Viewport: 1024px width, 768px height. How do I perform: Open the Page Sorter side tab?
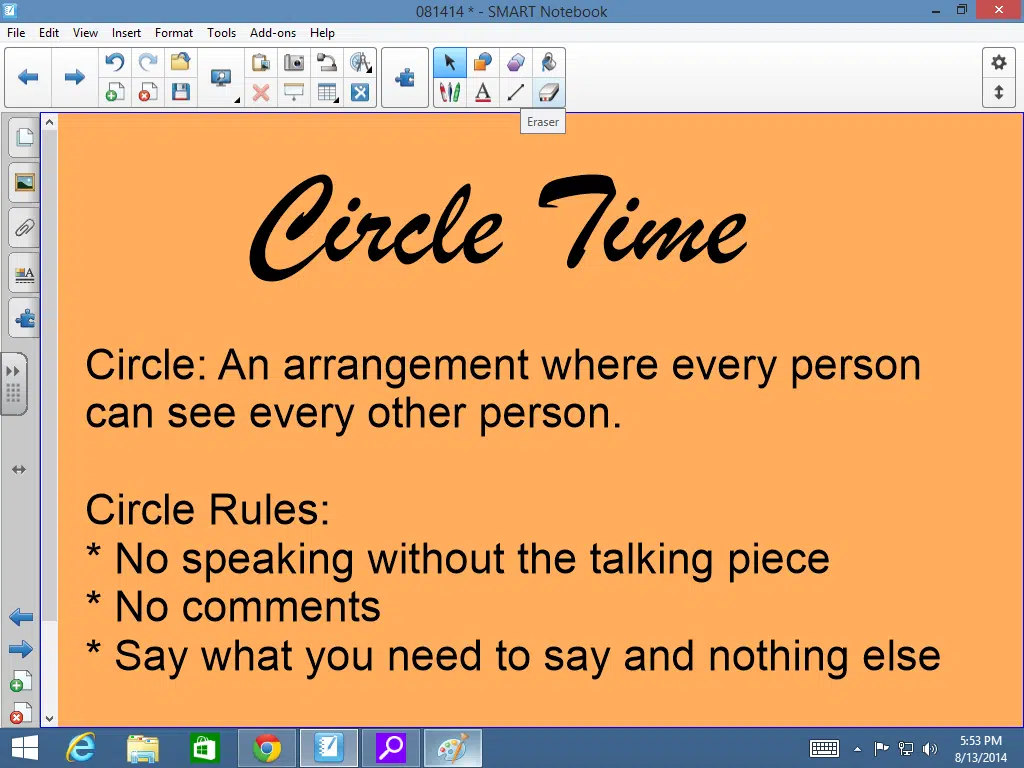24,137
